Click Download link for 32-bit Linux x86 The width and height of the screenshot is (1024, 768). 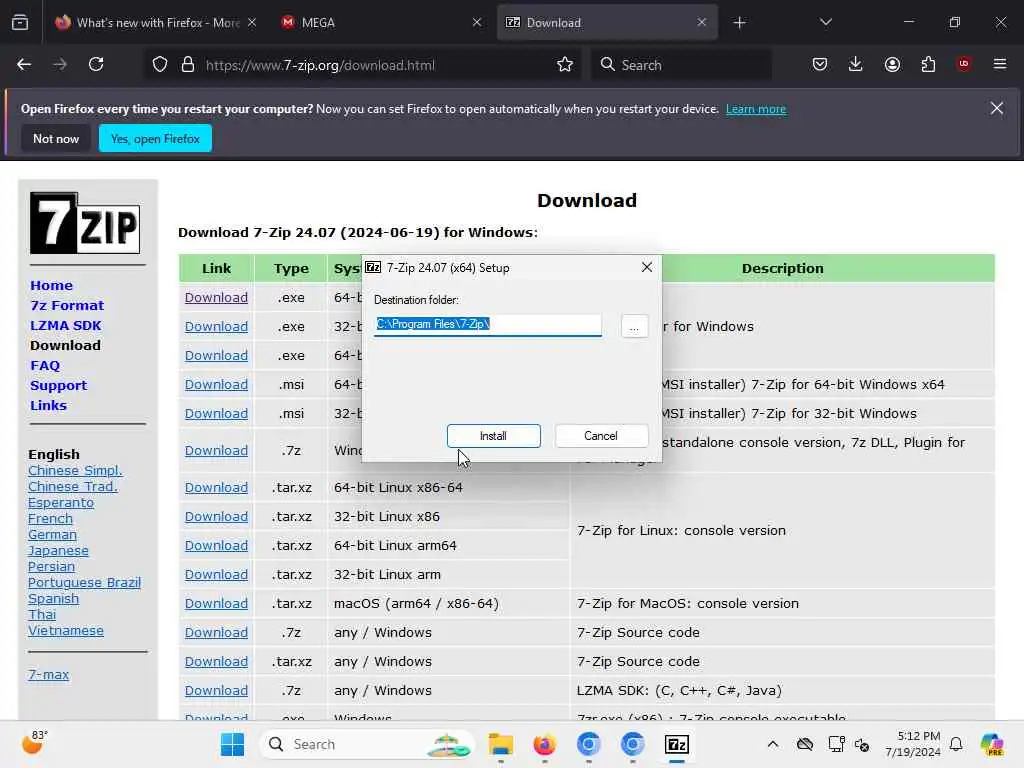pos(216,517)
